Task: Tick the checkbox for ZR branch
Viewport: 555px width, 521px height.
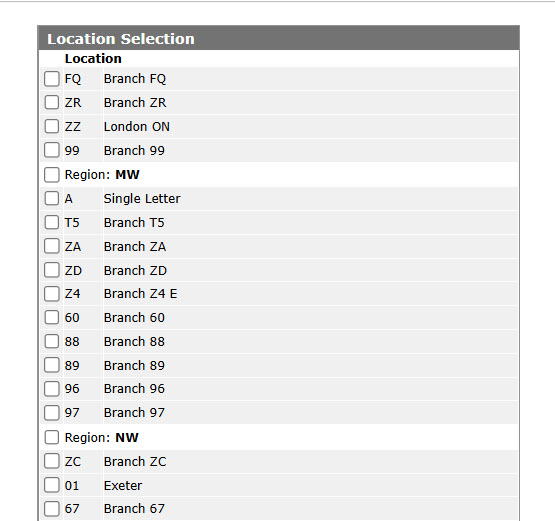Action: 52,103
